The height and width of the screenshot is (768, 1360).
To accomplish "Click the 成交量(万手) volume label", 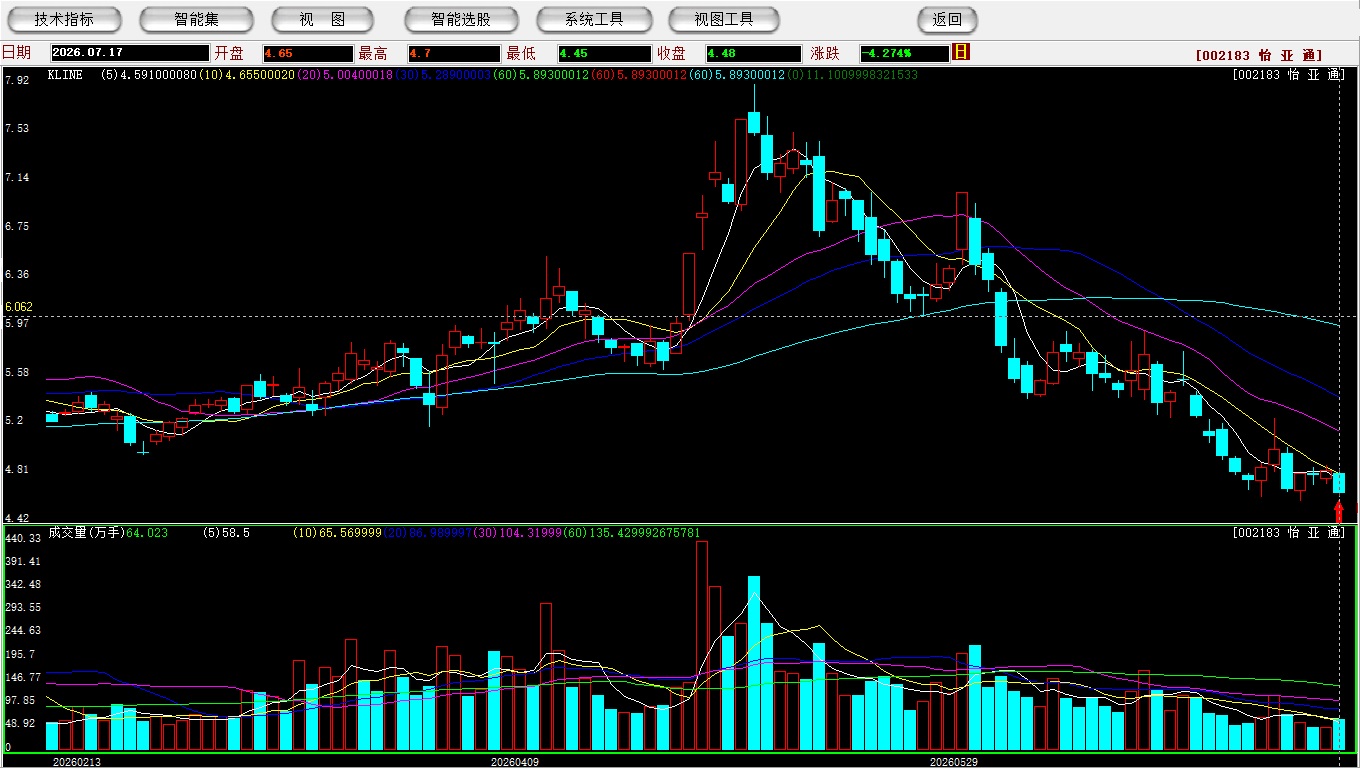I will (x=85, y=533).
